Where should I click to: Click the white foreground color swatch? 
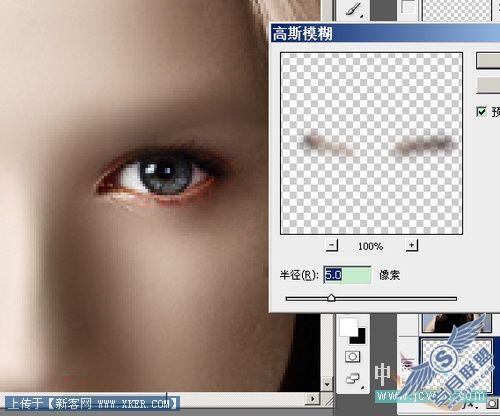pyautogui.click(x=347, y=325)
